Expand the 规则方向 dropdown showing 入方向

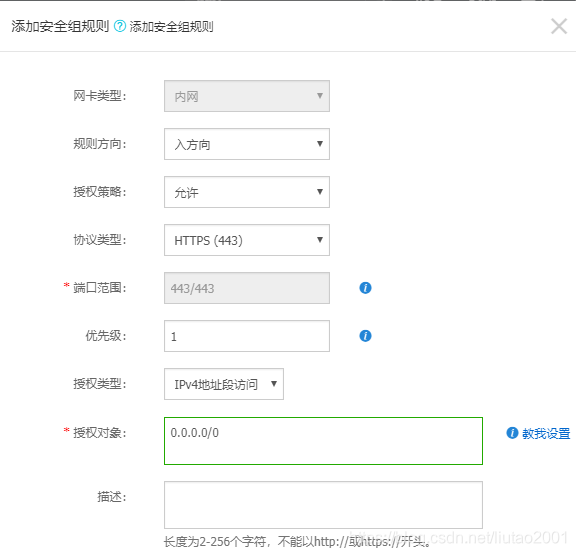(x=247, y=144)
